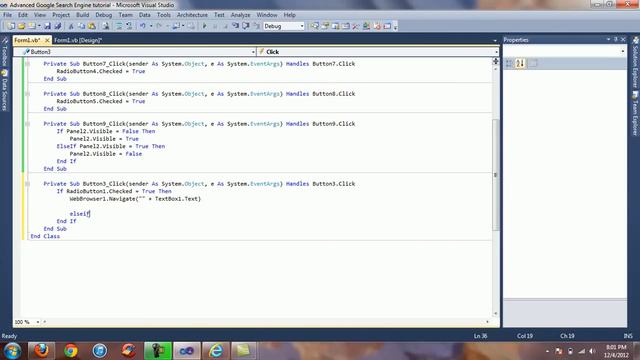640x360 pixels.
Task: Click the taskbar volume speaker icon
Action: [x=592, y=351]
